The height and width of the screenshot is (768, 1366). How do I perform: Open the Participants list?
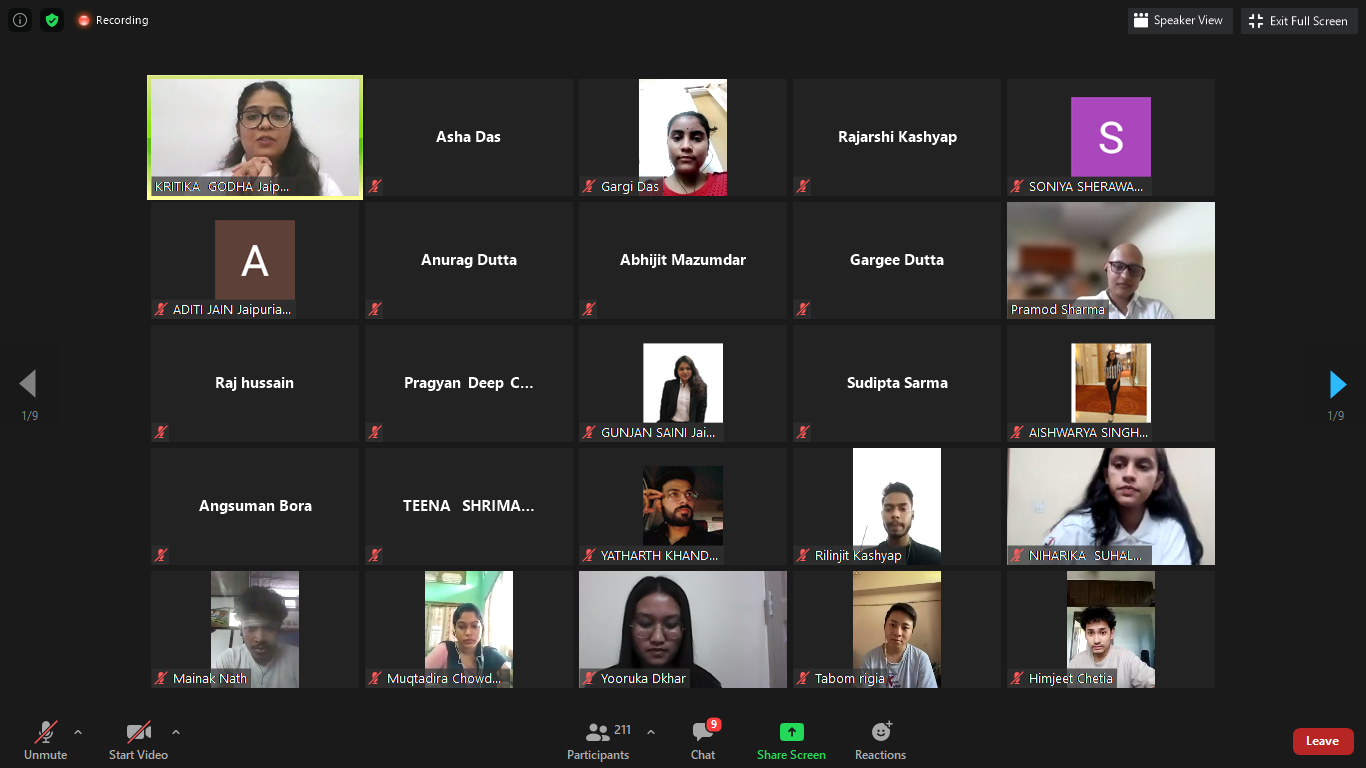598,740
